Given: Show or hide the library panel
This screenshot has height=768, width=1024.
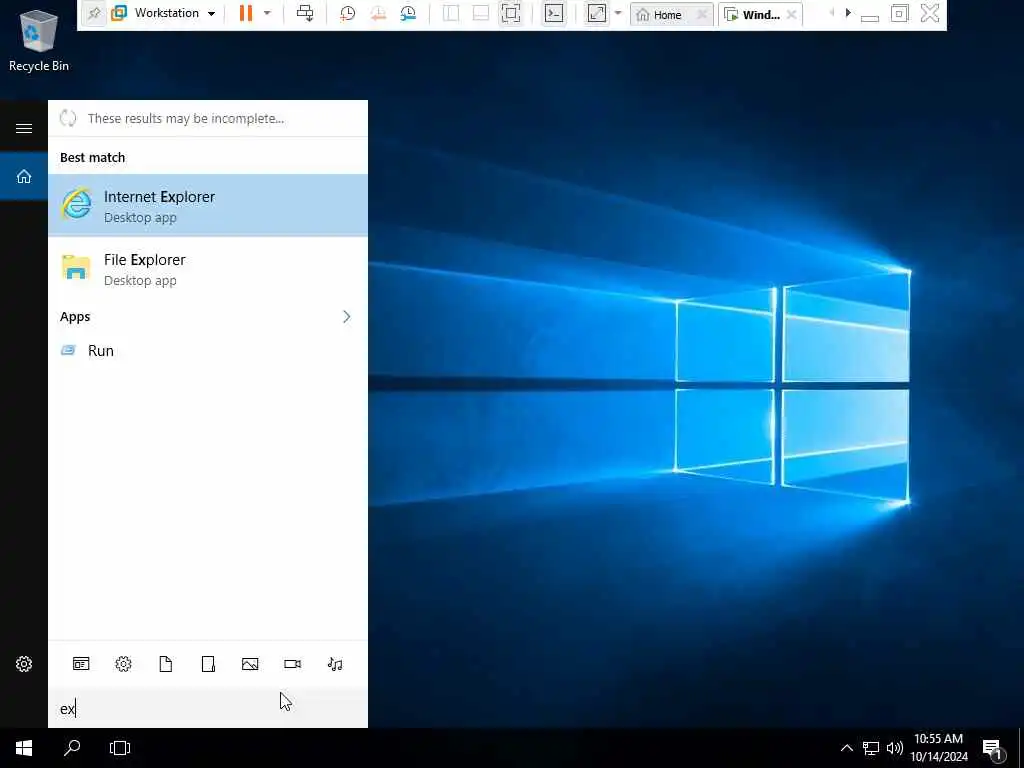Looking at the screenshot, I should click(451, 13).
